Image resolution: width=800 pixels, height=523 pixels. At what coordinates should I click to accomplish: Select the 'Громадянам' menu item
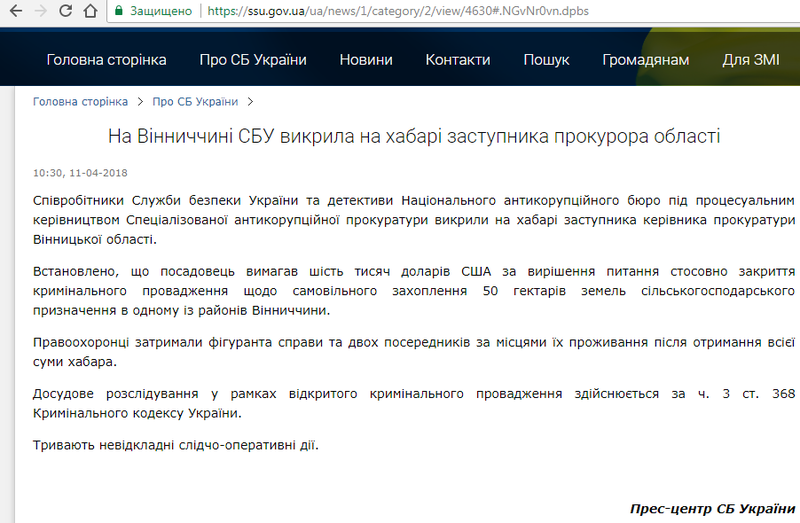pos(645,60)
